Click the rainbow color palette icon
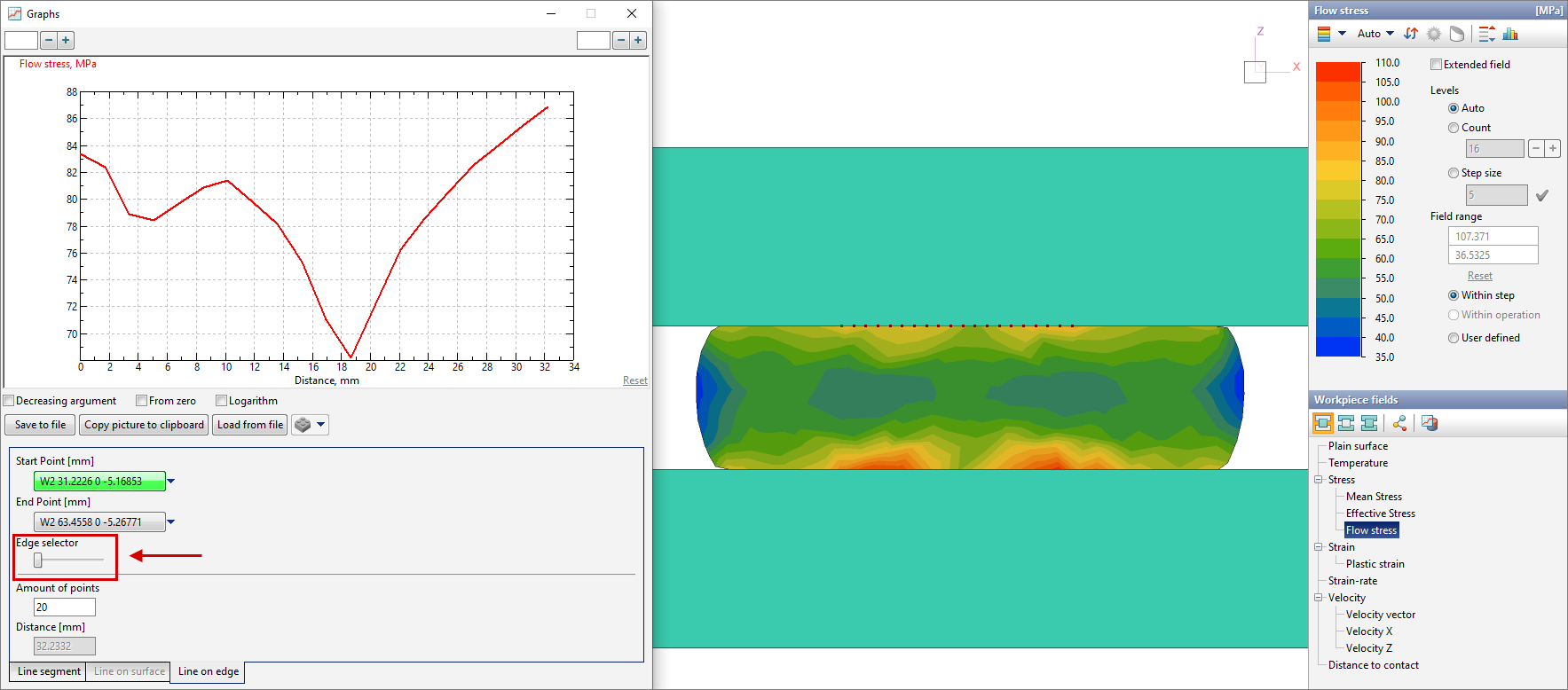 1324,34
